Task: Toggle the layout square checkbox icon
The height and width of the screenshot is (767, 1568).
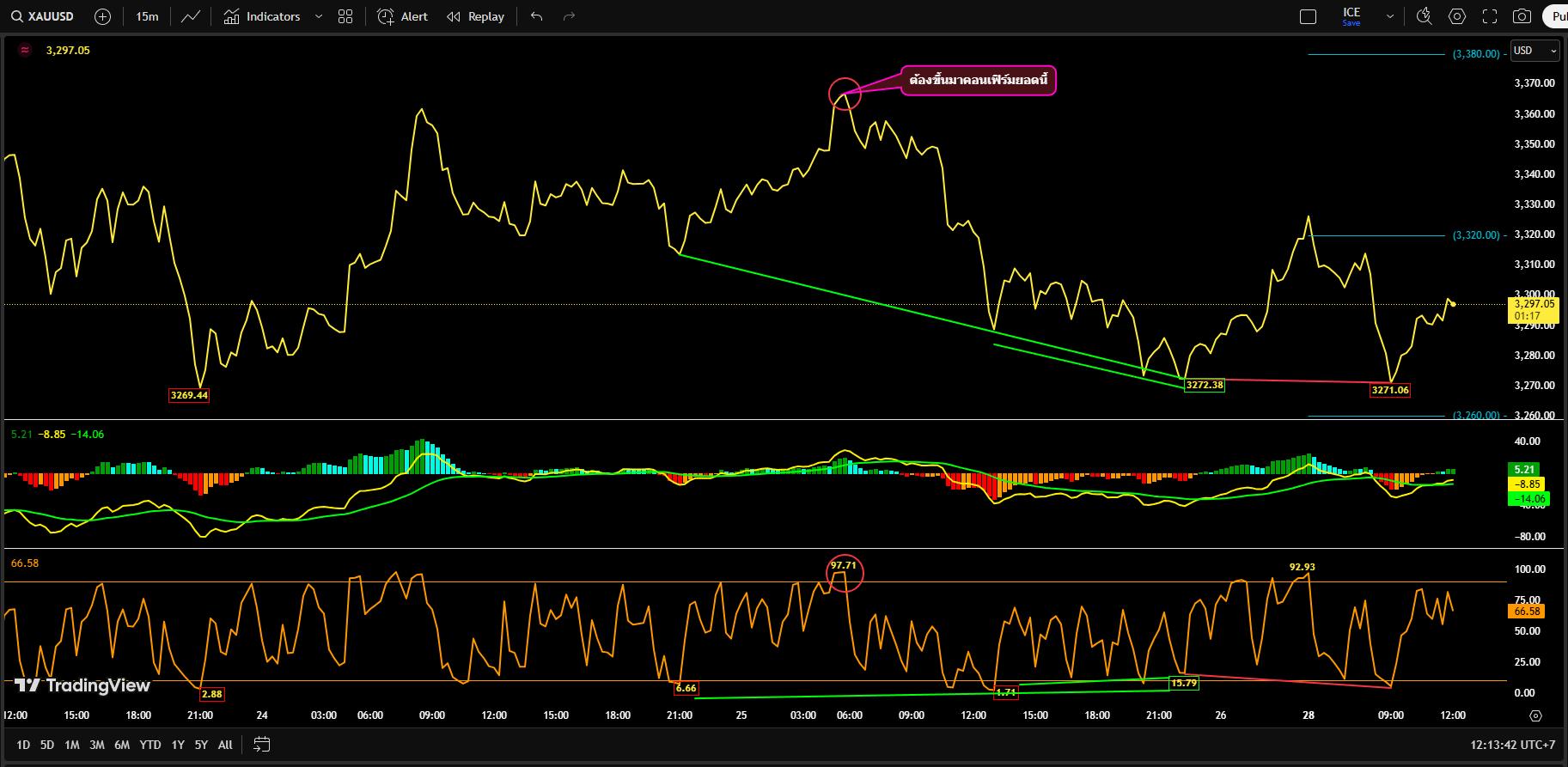Action: pyautogui.click(x=1309, y=16)
